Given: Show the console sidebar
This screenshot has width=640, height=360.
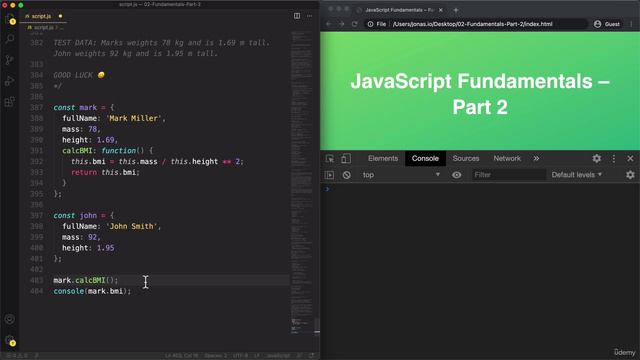Looking at the screenshot, I should click(329, 175).
